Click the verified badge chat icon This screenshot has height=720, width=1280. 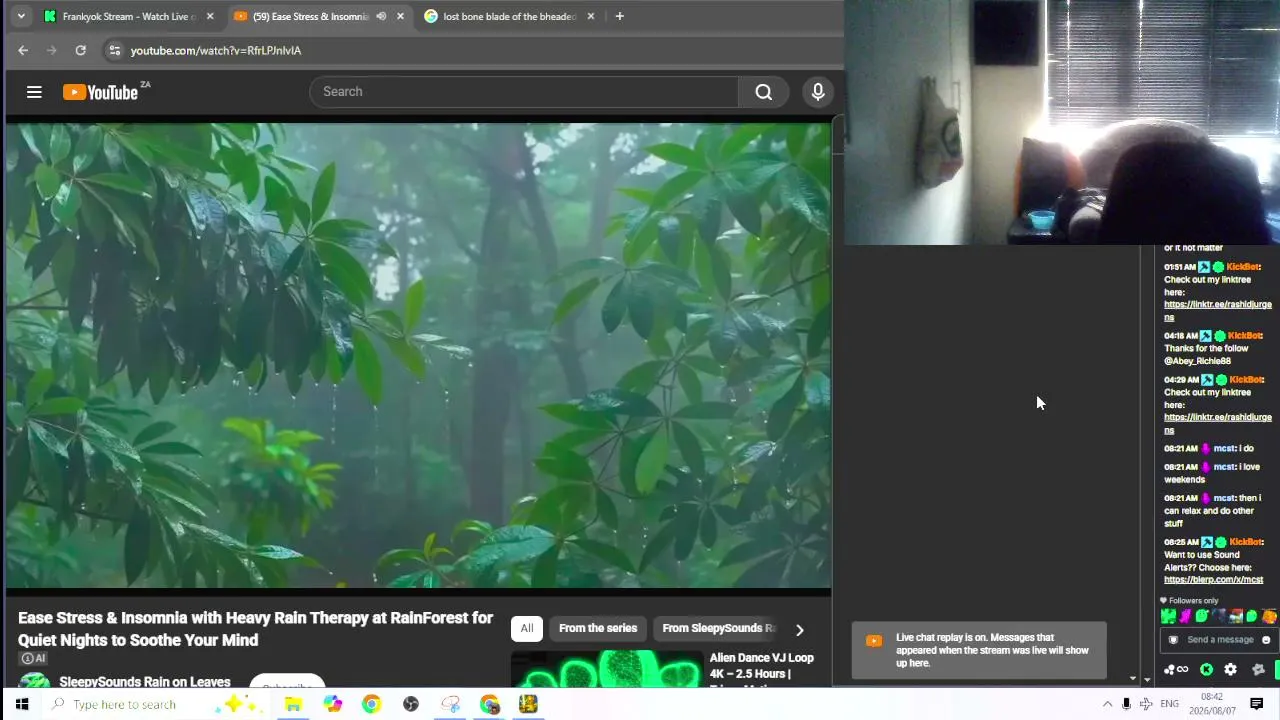pos(1258,669)
